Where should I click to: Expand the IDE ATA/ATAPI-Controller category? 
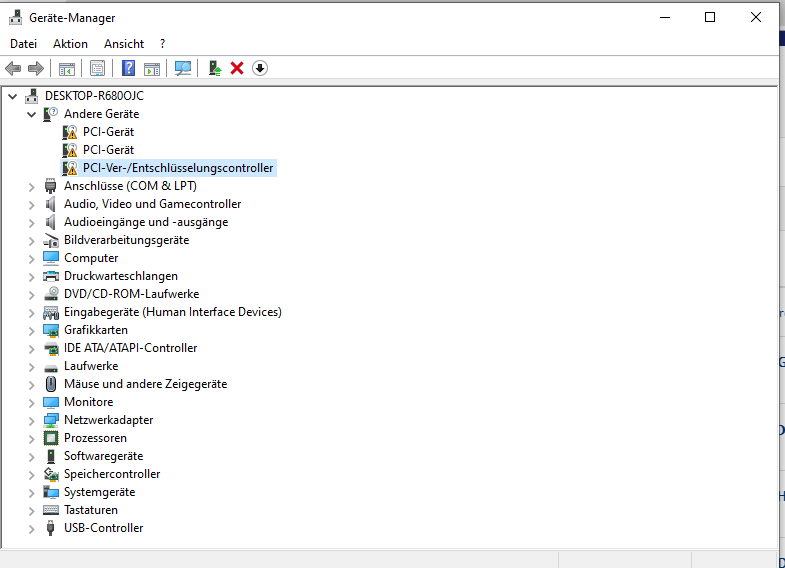32,349
